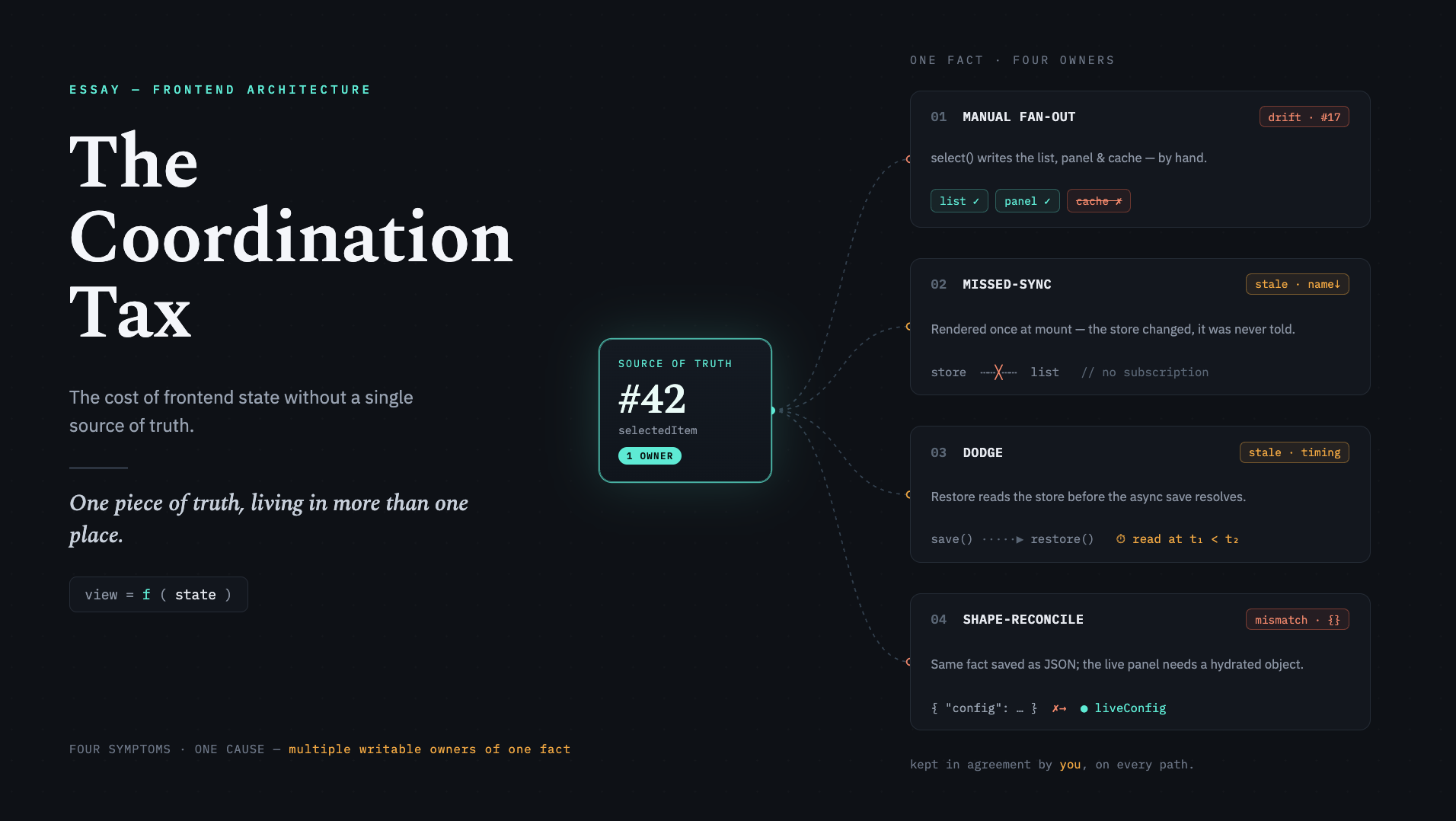Click the '1 OWNER' pill
1456x821 pixels.
point(650,456)
